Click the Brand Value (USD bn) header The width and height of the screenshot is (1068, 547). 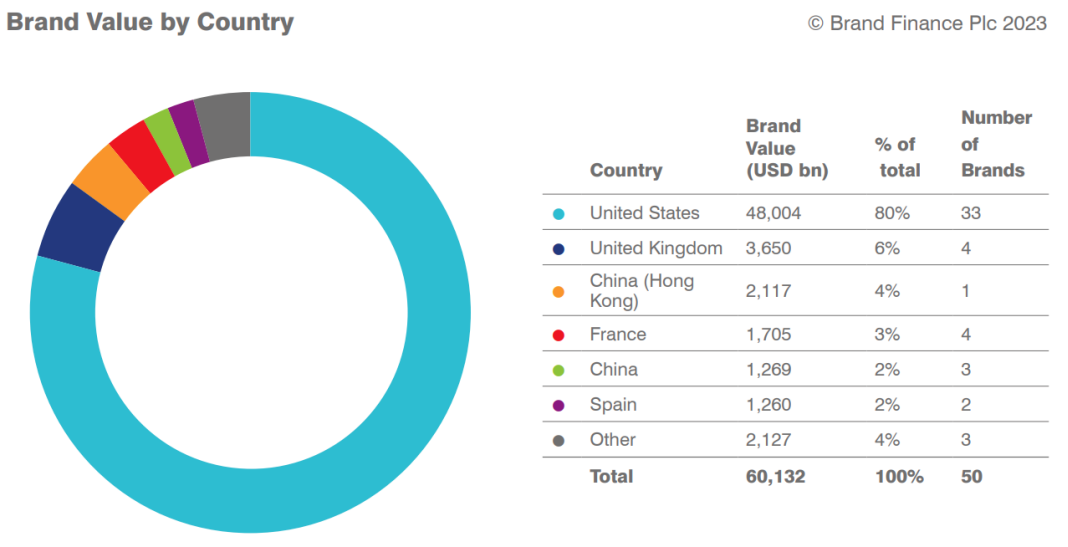[x=787, y=148]
